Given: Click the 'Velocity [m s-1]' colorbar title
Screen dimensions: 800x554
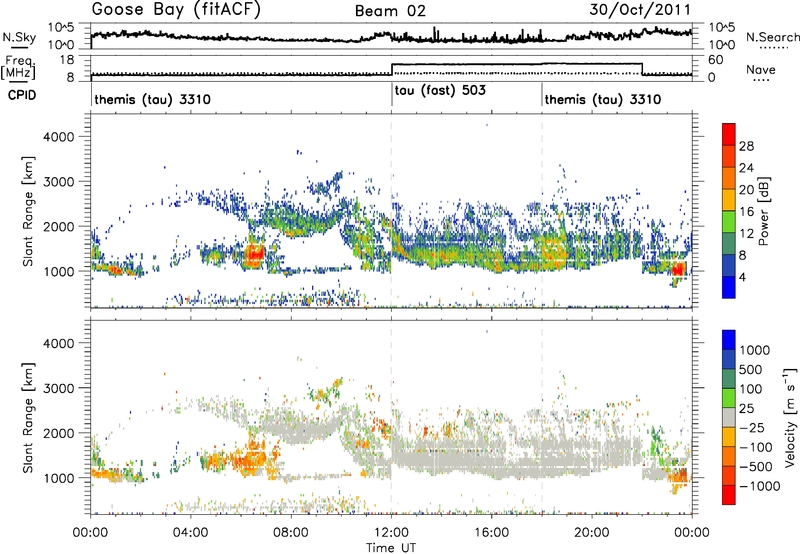Looking at the screenshot, I should [789, 417].
